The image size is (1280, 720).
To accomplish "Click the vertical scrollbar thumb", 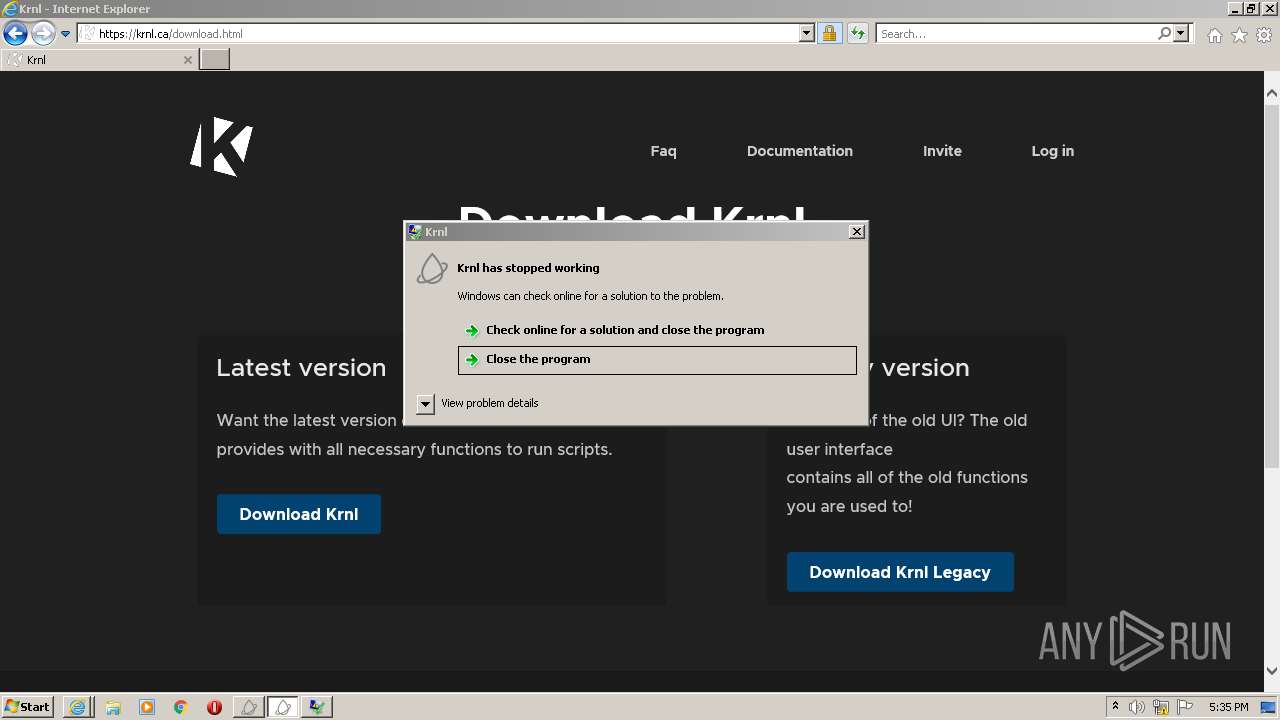I will tap(1272, 285).
